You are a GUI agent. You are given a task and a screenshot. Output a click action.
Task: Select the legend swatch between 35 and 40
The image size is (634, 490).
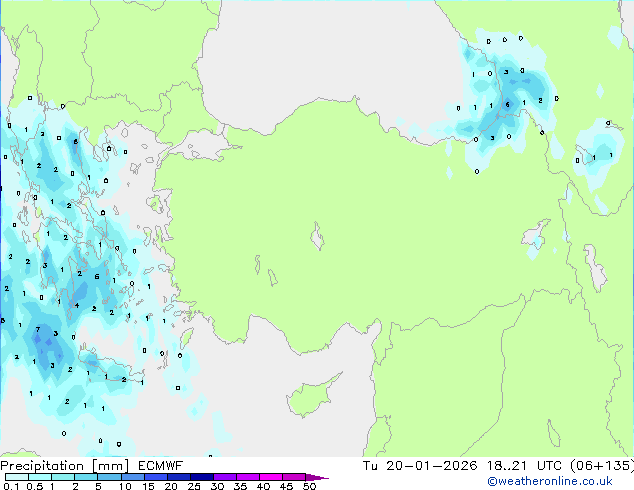click(x=248, y=477)
